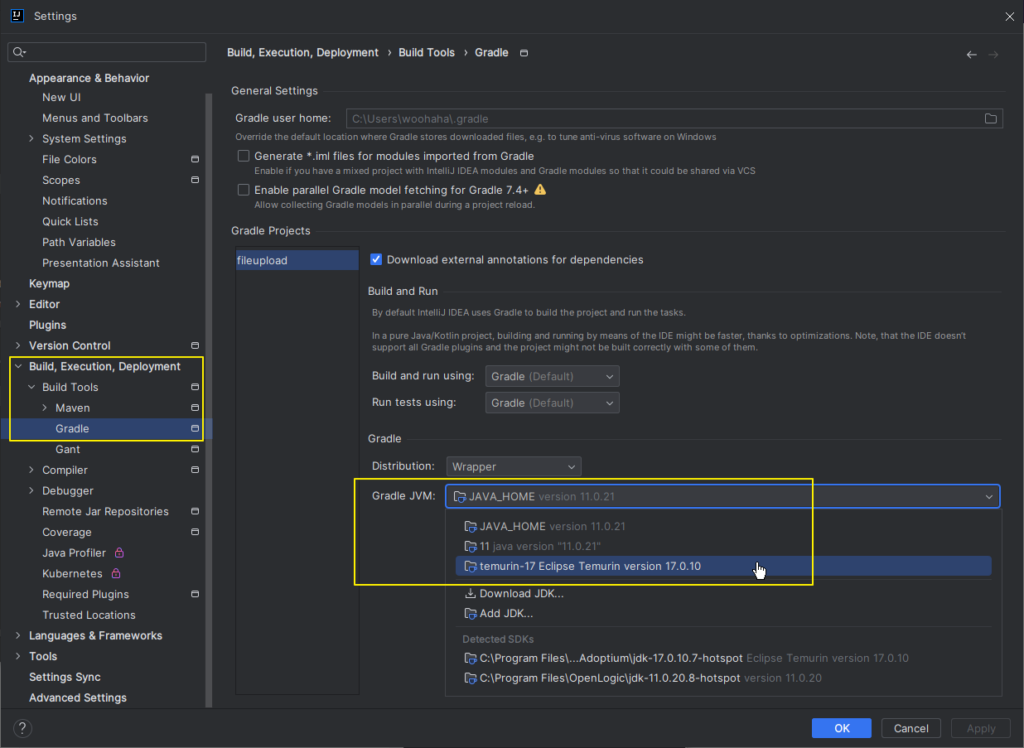The width and height of the screenshot is (1024, 748).
Task: Select the 11 java version 11.0.21 option
Action: pos(723,546)
